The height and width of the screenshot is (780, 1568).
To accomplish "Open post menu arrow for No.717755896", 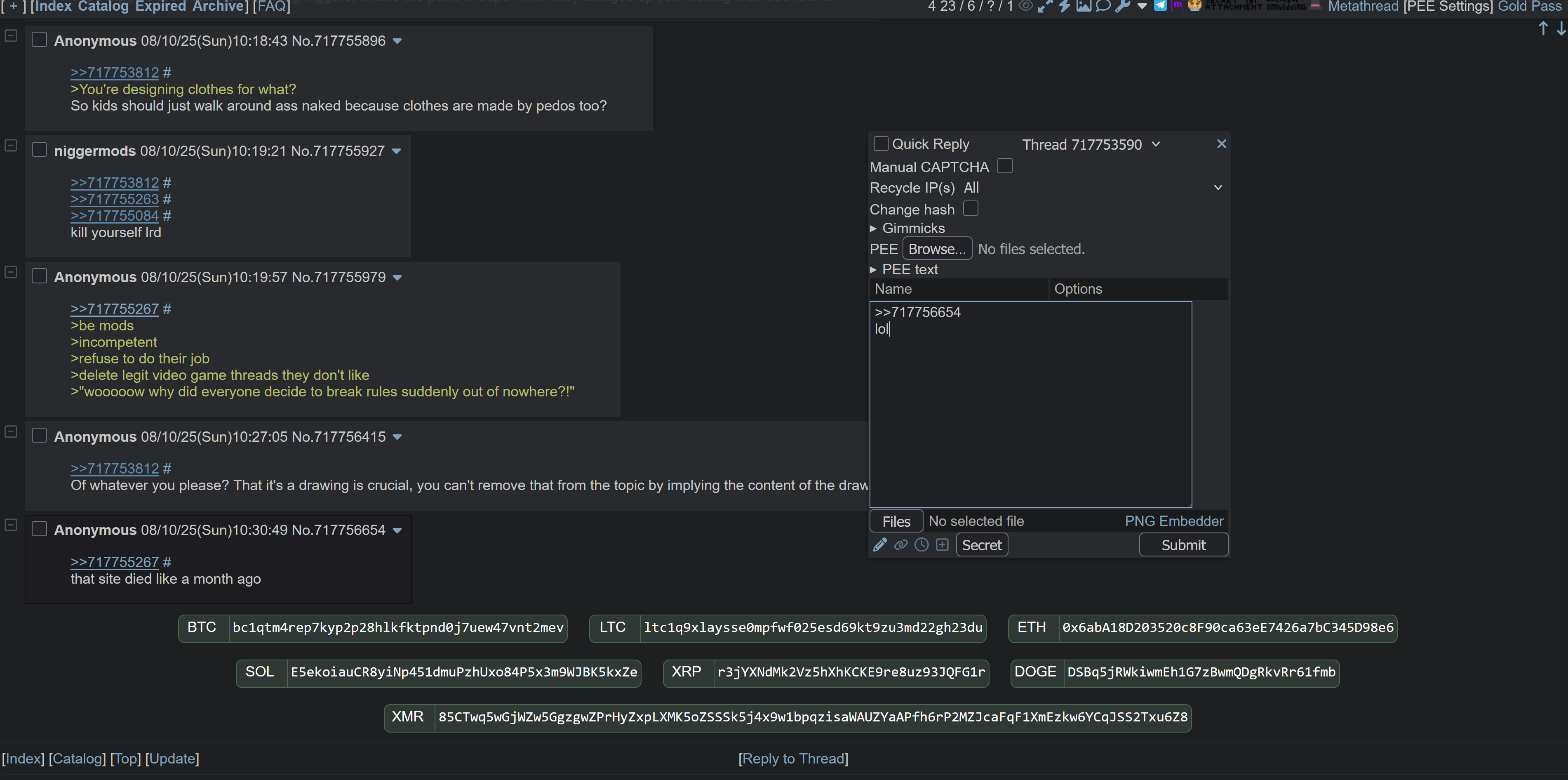I will tap(397, 41).
